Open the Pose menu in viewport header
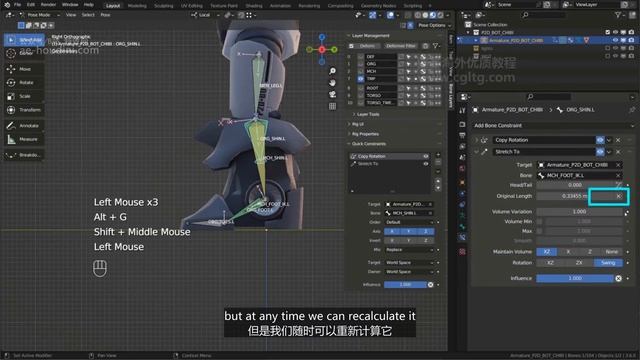 pyautogui.click(x=105, y=15)
